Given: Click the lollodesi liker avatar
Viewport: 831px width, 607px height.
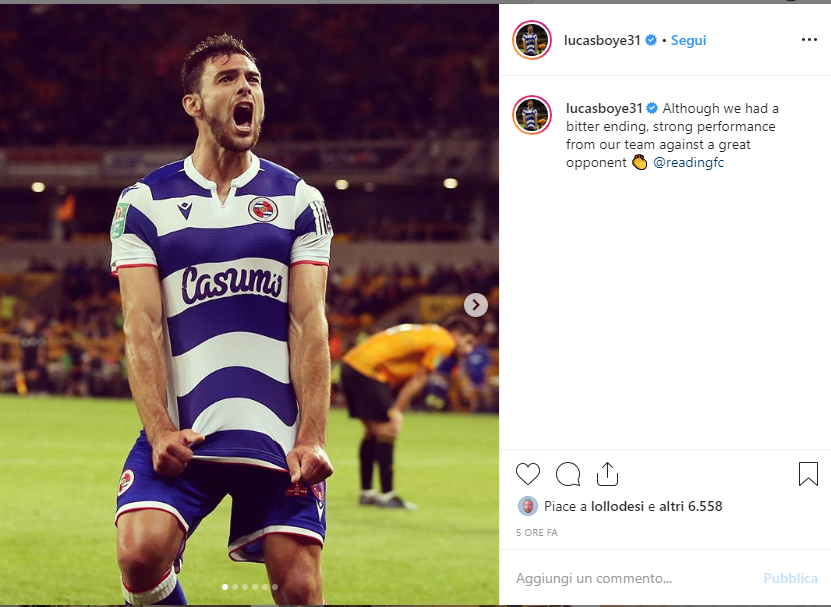Looking at the screenshot, I should click(x=528, y=506).
